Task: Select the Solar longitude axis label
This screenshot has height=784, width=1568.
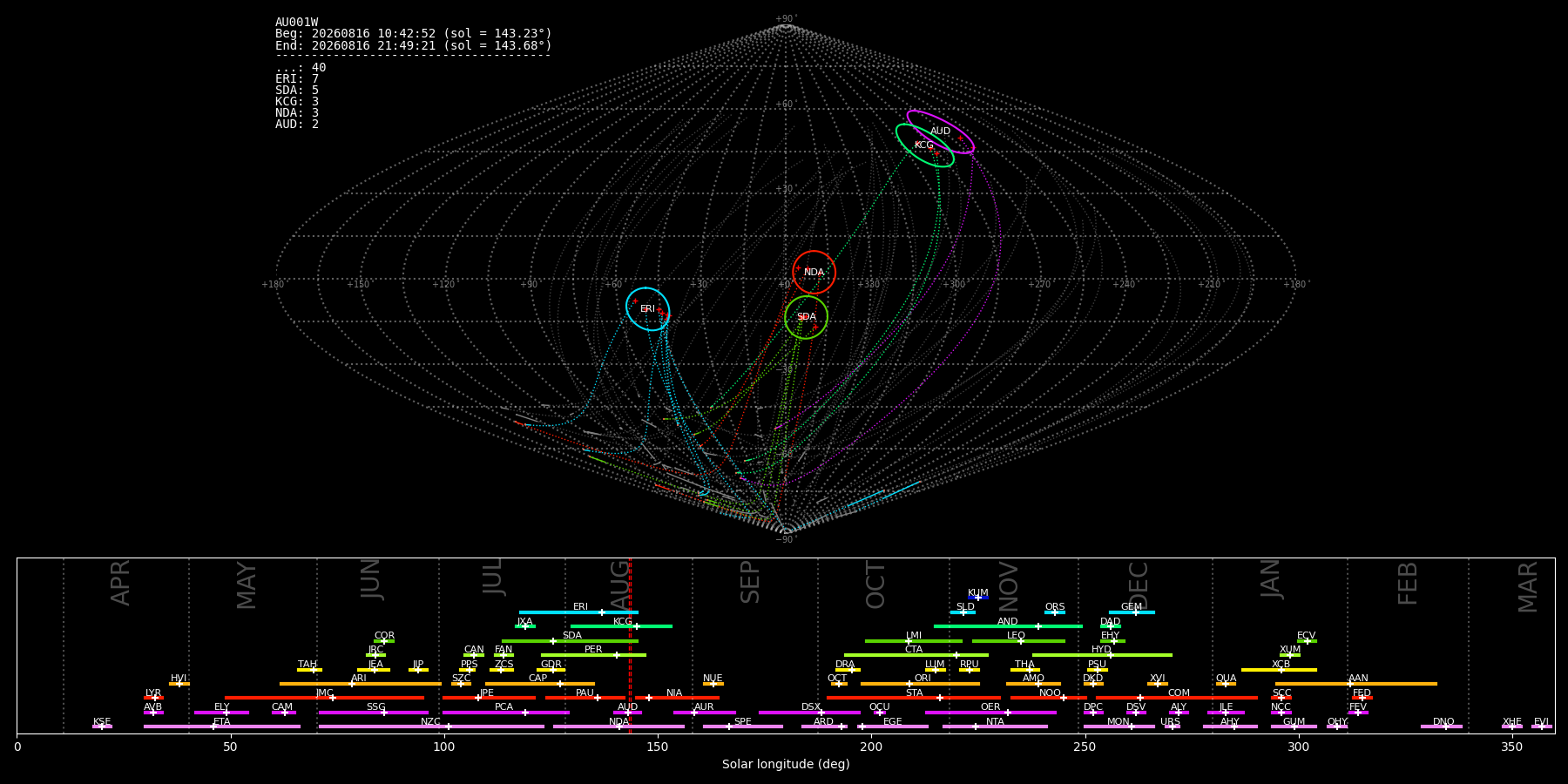Action: (x=786, y=764)
